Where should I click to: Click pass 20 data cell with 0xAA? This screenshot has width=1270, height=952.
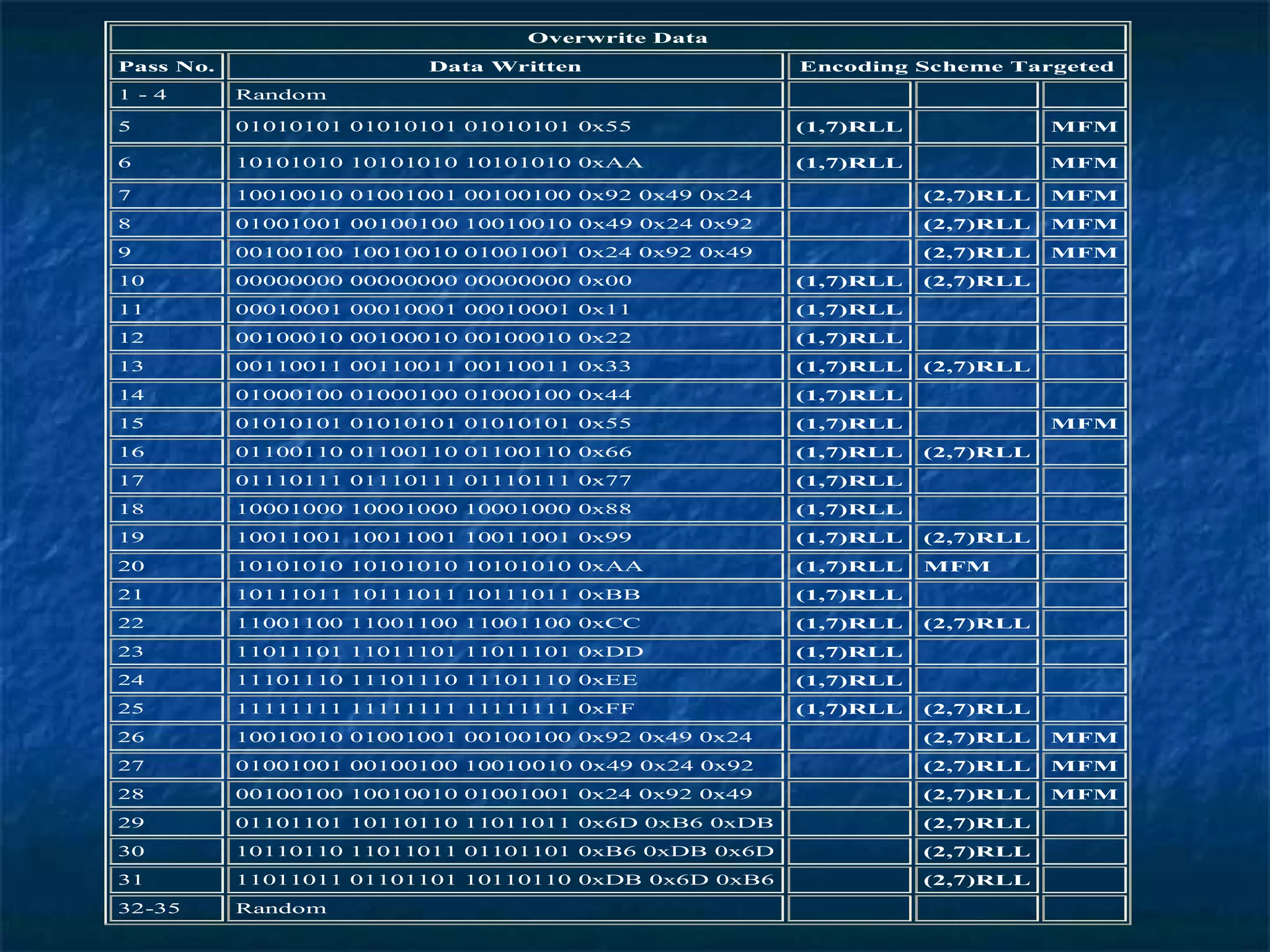(x=505, y=566)
